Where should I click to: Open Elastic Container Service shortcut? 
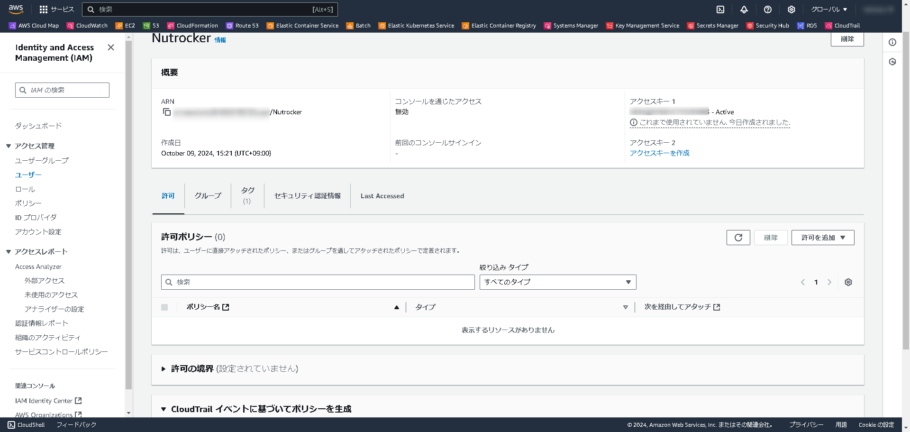coord(302,26)
